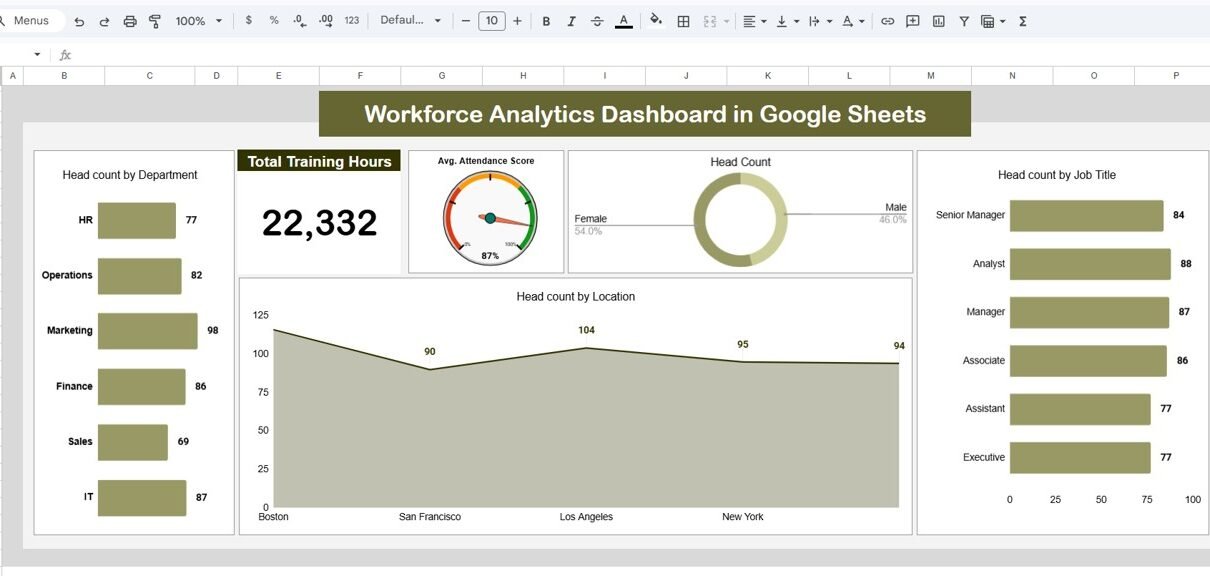Open the Functions sigma menu
The image size is (1210, 576).
click(1023, 21)
